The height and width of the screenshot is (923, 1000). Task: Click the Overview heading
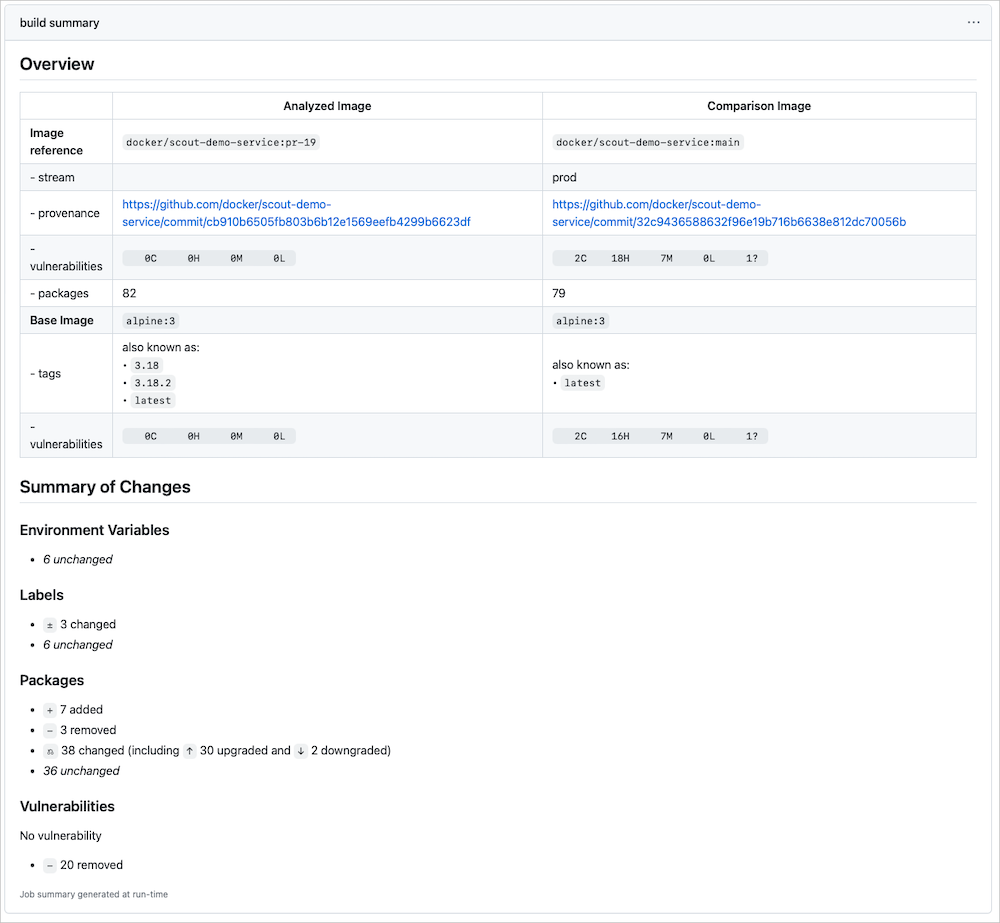[x=57, y=64]
